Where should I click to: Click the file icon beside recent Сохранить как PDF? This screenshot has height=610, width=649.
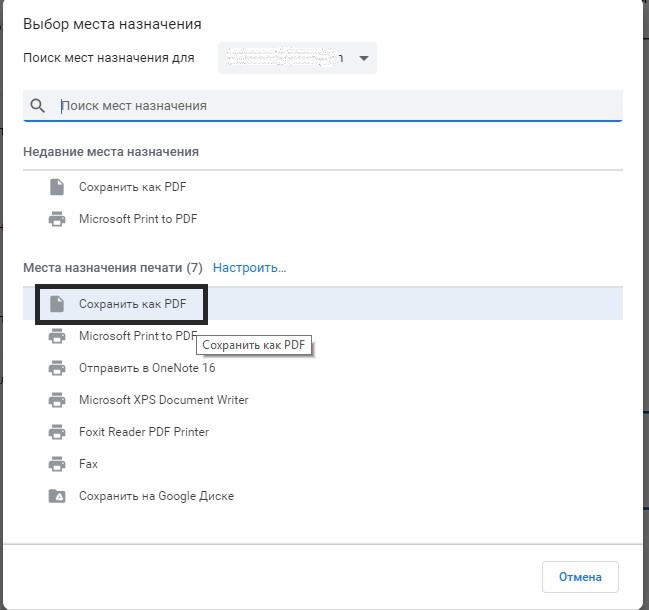point(58,187)
